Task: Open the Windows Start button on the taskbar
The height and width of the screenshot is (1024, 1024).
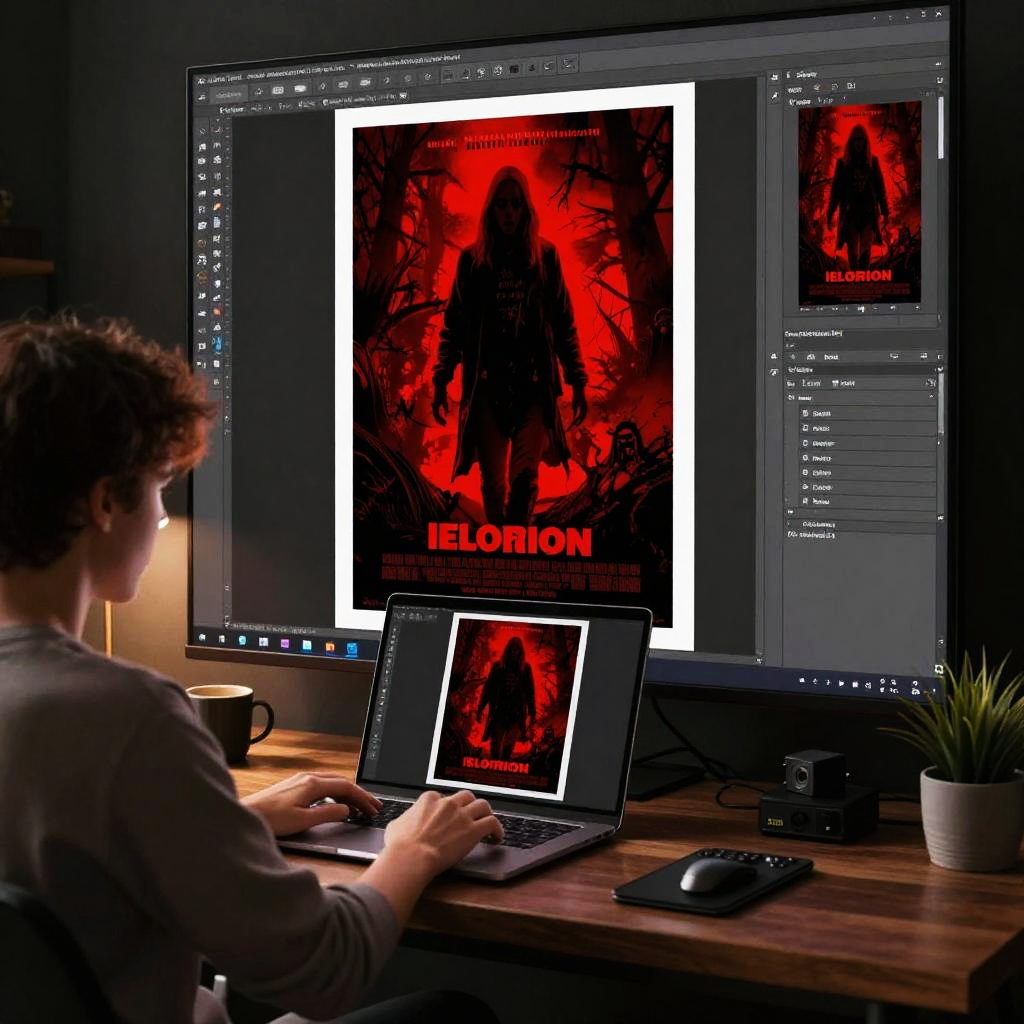Action: click(201, 636)
